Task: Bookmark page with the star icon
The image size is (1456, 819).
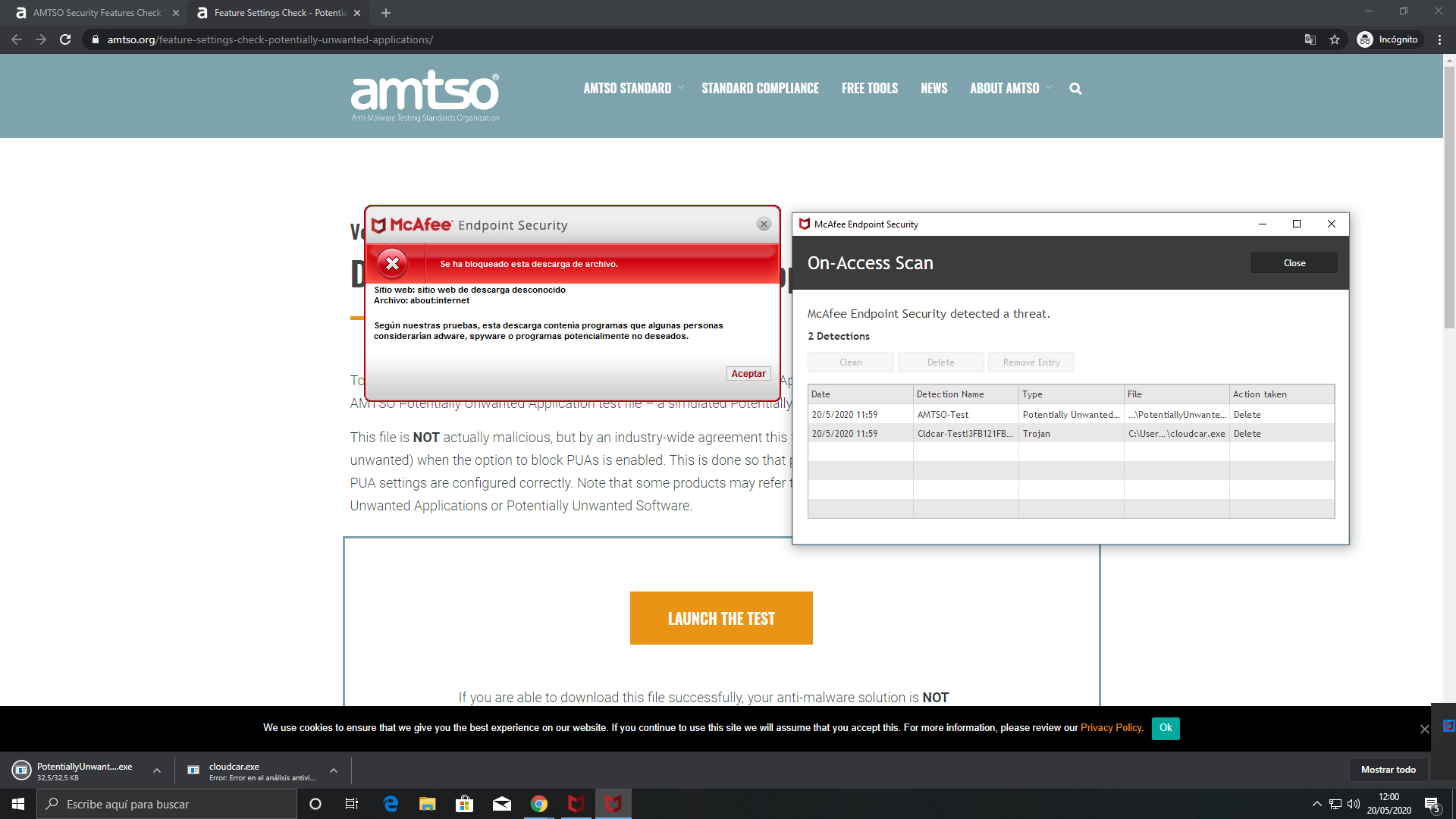Action: click(1335, 39)
